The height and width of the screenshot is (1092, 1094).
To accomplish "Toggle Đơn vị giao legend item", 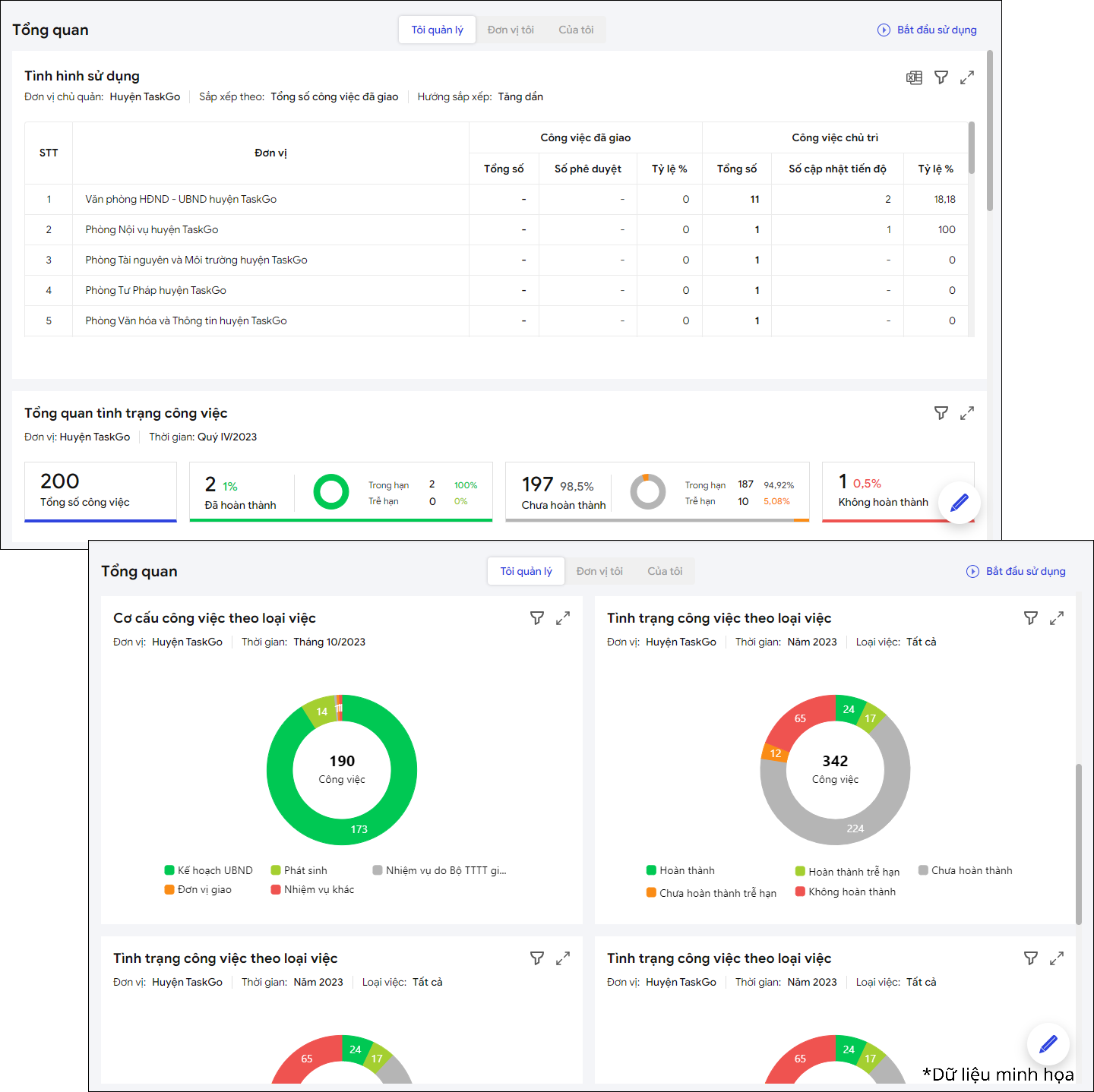I will tap(198, 889).
